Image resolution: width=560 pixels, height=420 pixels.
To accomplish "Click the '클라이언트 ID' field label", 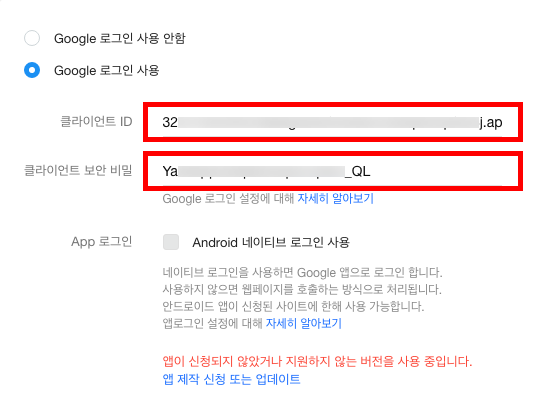I will coord(96,121).
